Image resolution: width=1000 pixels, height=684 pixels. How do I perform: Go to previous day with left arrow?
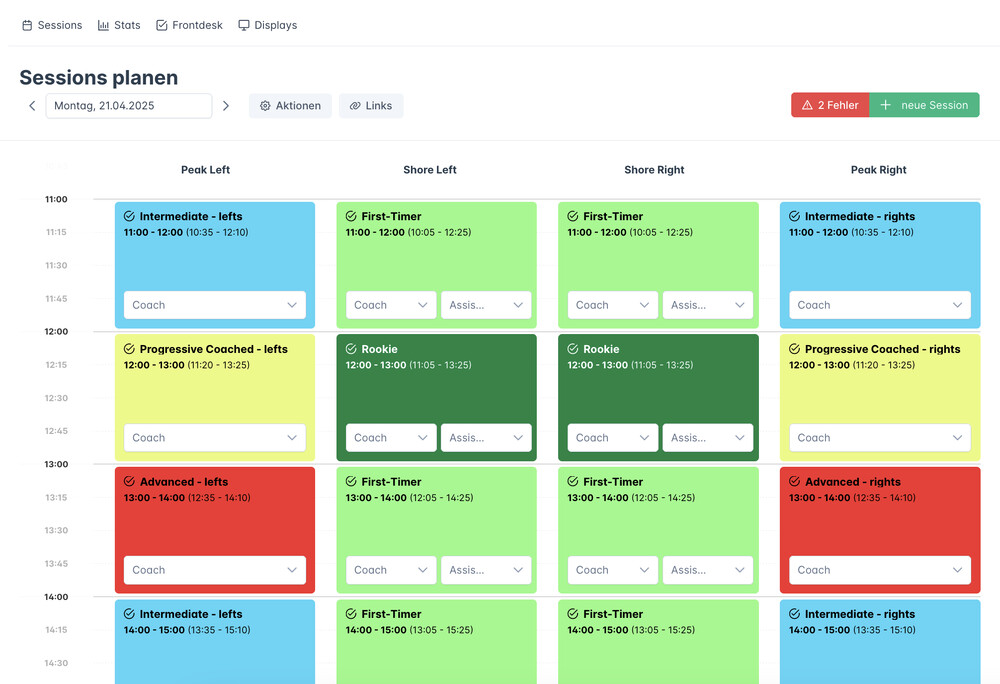point(32,106)
